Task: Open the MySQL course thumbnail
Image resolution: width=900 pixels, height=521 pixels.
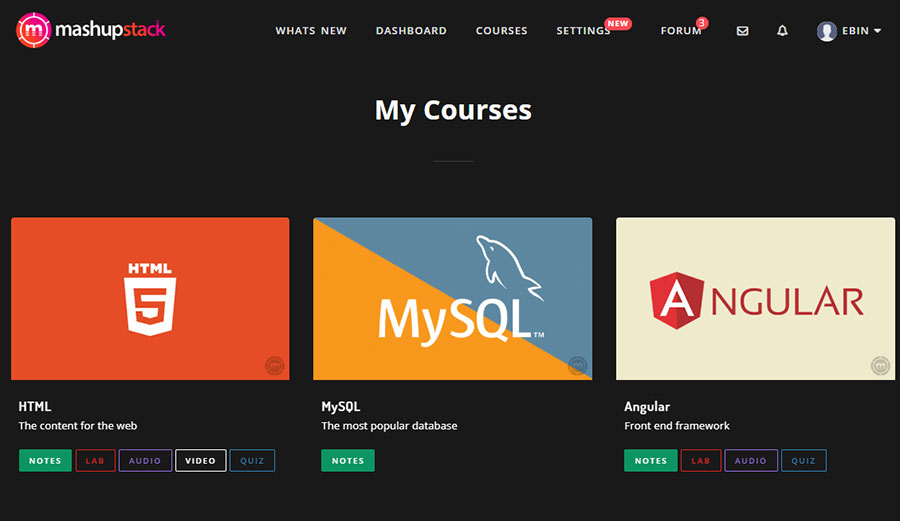Action: click(x=452, y=299)
